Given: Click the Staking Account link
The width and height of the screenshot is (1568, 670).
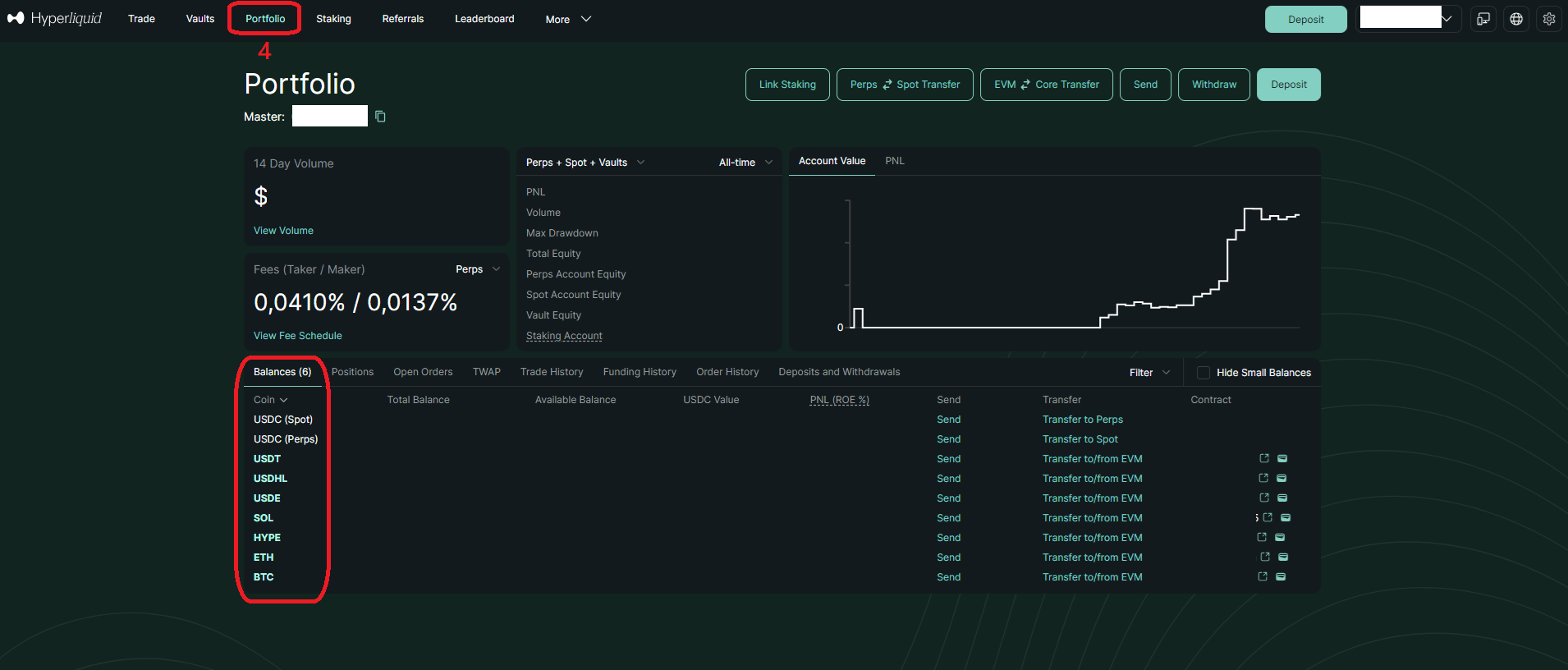Looking at the screenshot, I should click(x=564, y=336).
